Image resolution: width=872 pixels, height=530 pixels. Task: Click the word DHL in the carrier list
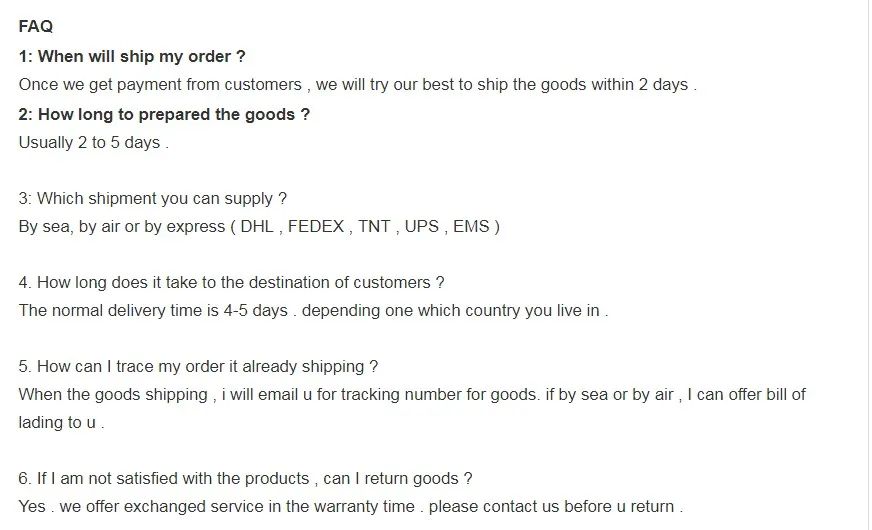pyautogui.click(x=257, y=226)
